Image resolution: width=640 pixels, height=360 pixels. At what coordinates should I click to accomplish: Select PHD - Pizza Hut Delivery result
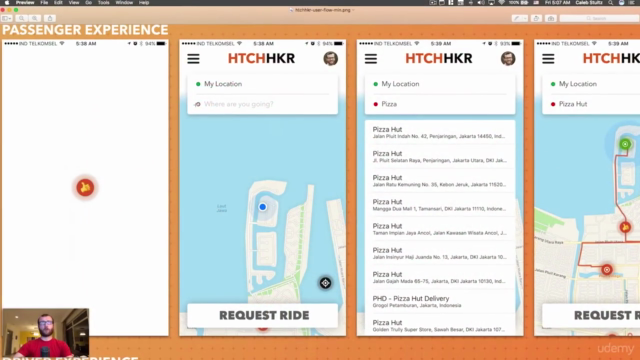pos(440,301)
